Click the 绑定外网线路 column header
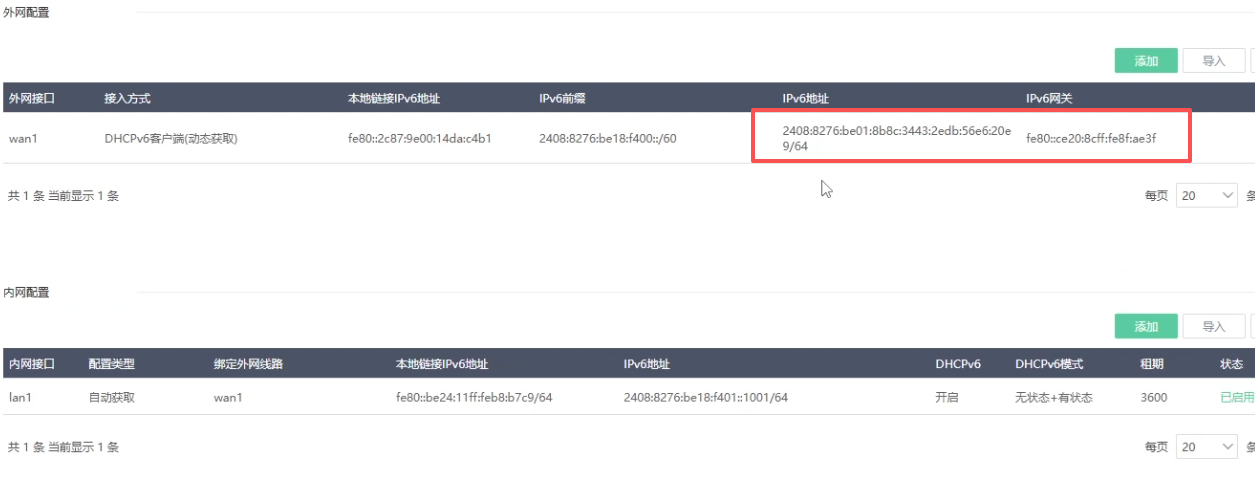The image size is (1255, 495). click(x=248, y=364)
